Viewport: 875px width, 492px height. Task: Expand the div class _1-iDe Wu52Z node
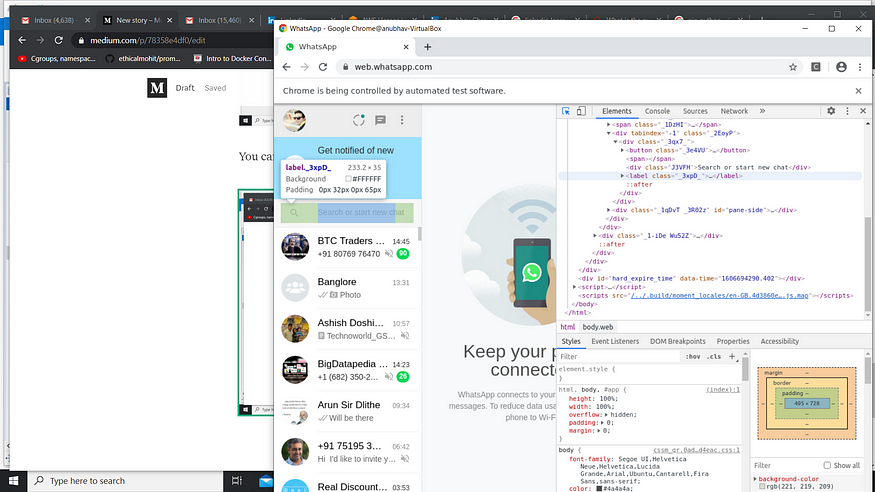tap(595, 236)
